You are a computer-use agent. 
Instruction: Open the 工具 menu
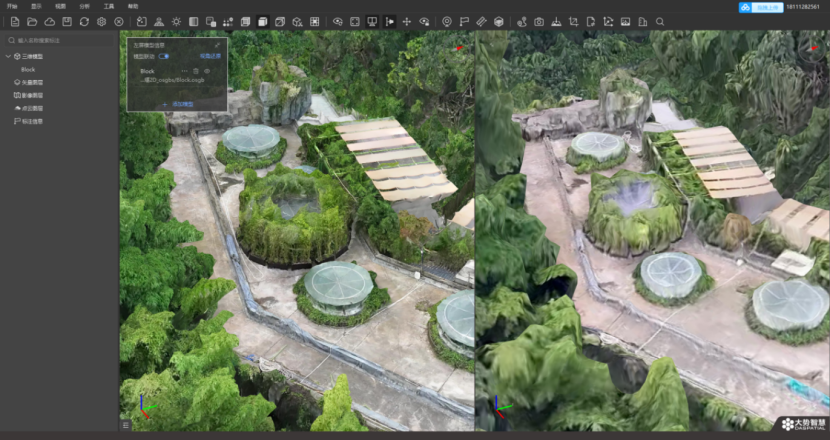109,6
